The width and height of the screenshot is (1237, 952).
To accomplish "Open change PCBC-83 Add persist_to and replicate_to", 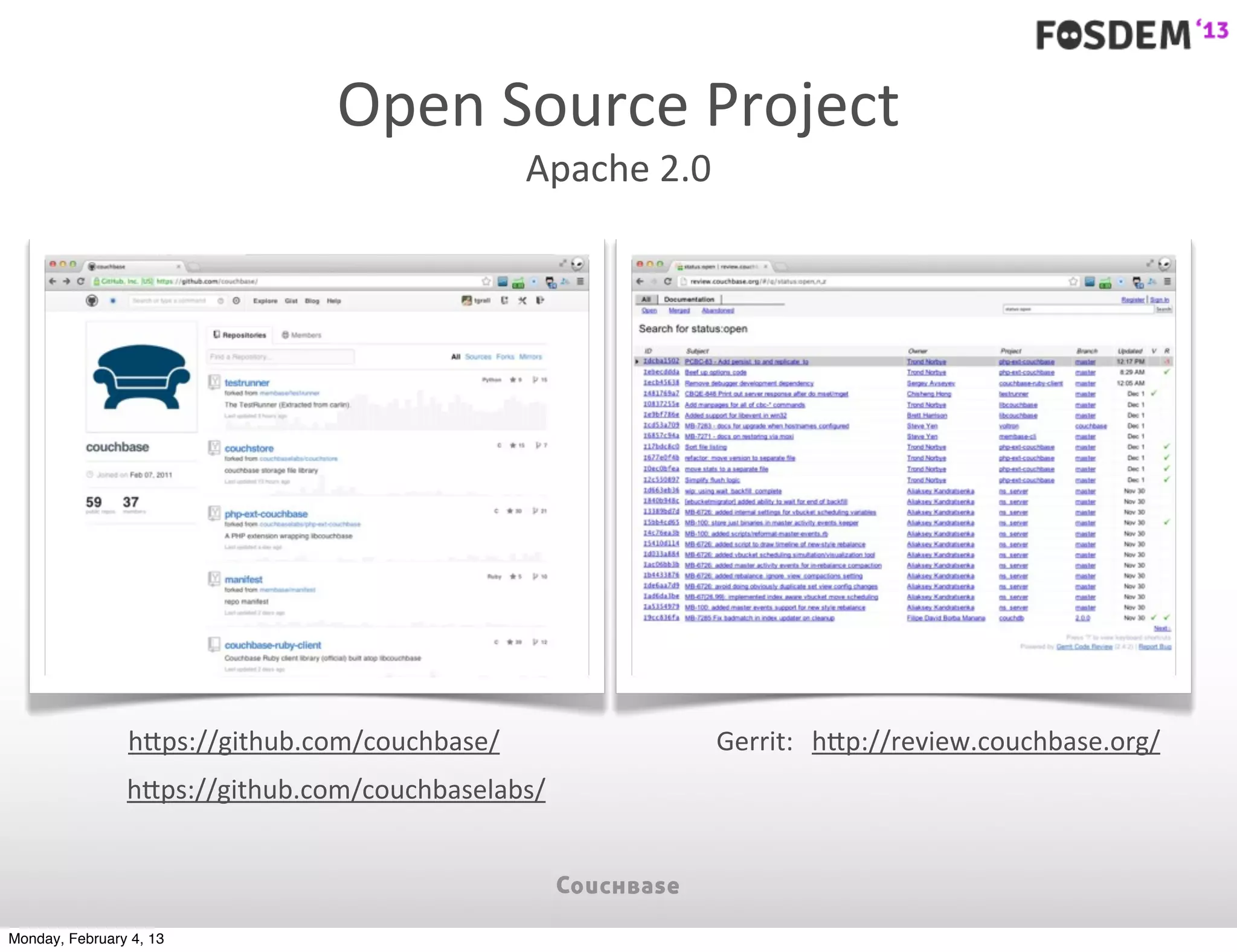I will [x=747, y=362].
